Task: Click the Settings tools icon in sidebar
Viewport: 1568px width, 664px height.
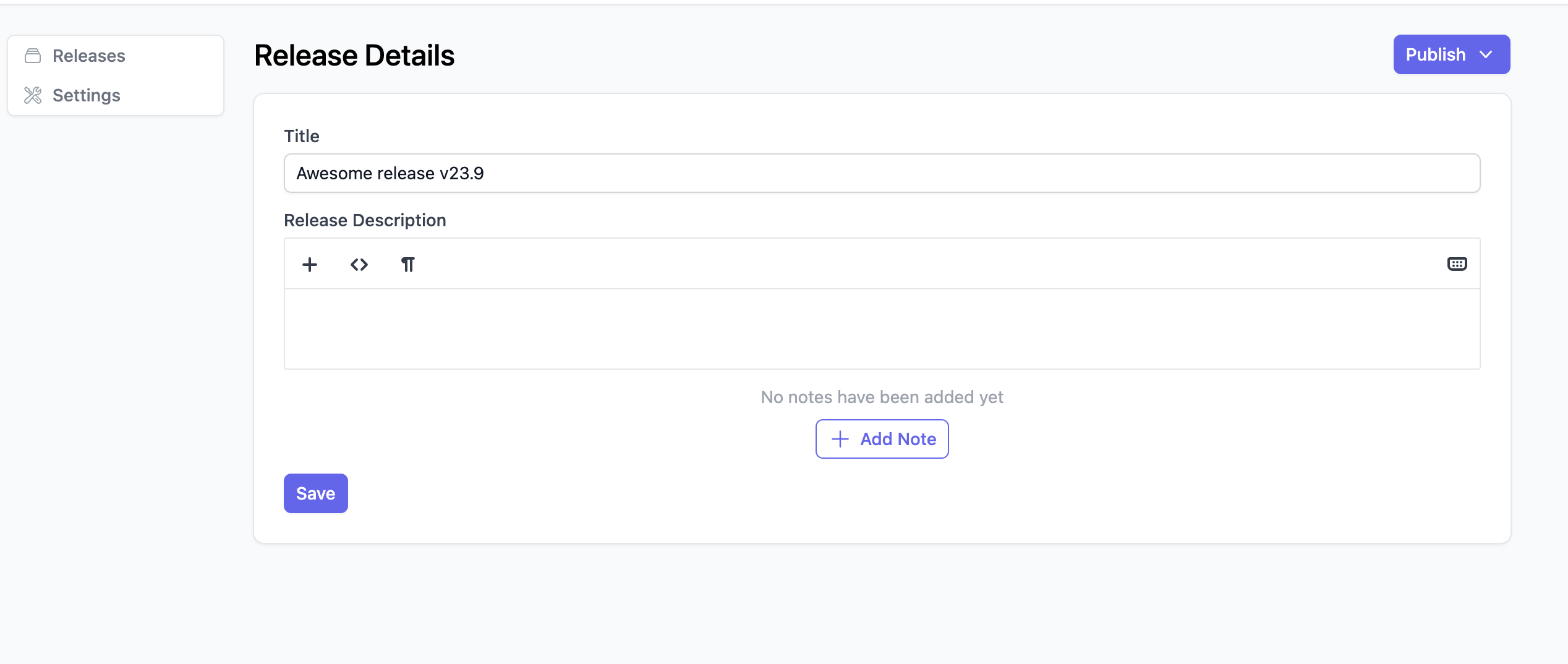Action: click(x=33, y=95)
